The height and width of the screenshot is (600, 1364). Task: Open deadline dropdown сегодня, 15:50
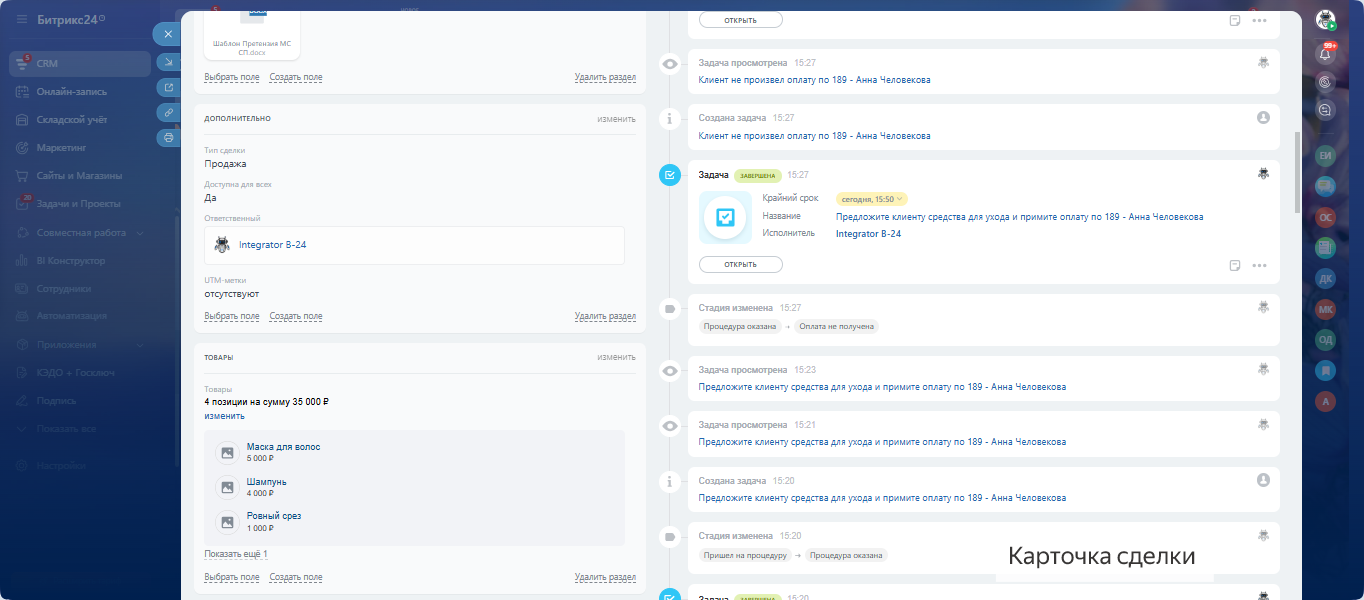(872, 199)
